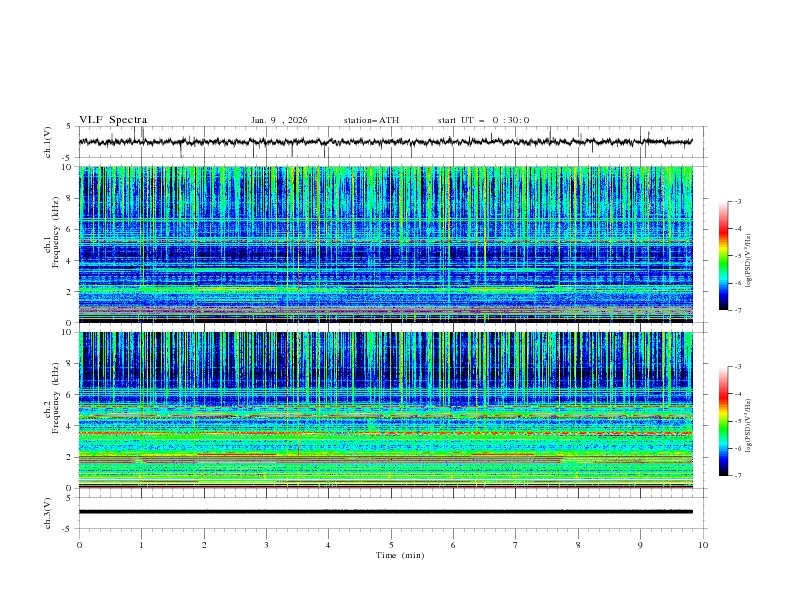Click the Jan. 9, 2026 date label
This screenshot has width=792, height=612.
click(279, 120)
